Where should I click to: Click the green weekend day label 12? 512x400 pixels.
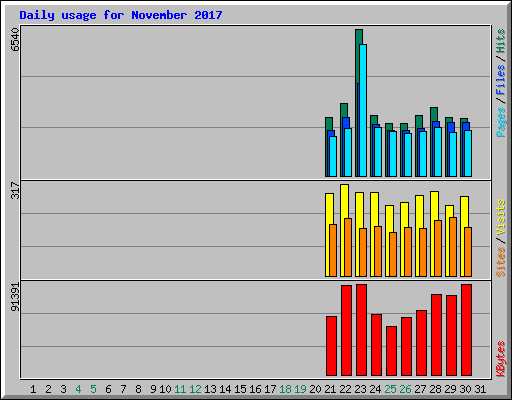tap(195, 389)
